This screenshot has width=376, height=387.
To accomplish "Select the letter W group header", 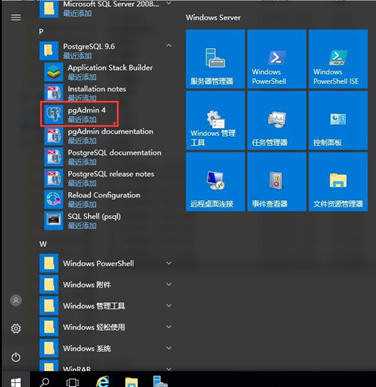I will click(x=43, y=244).
